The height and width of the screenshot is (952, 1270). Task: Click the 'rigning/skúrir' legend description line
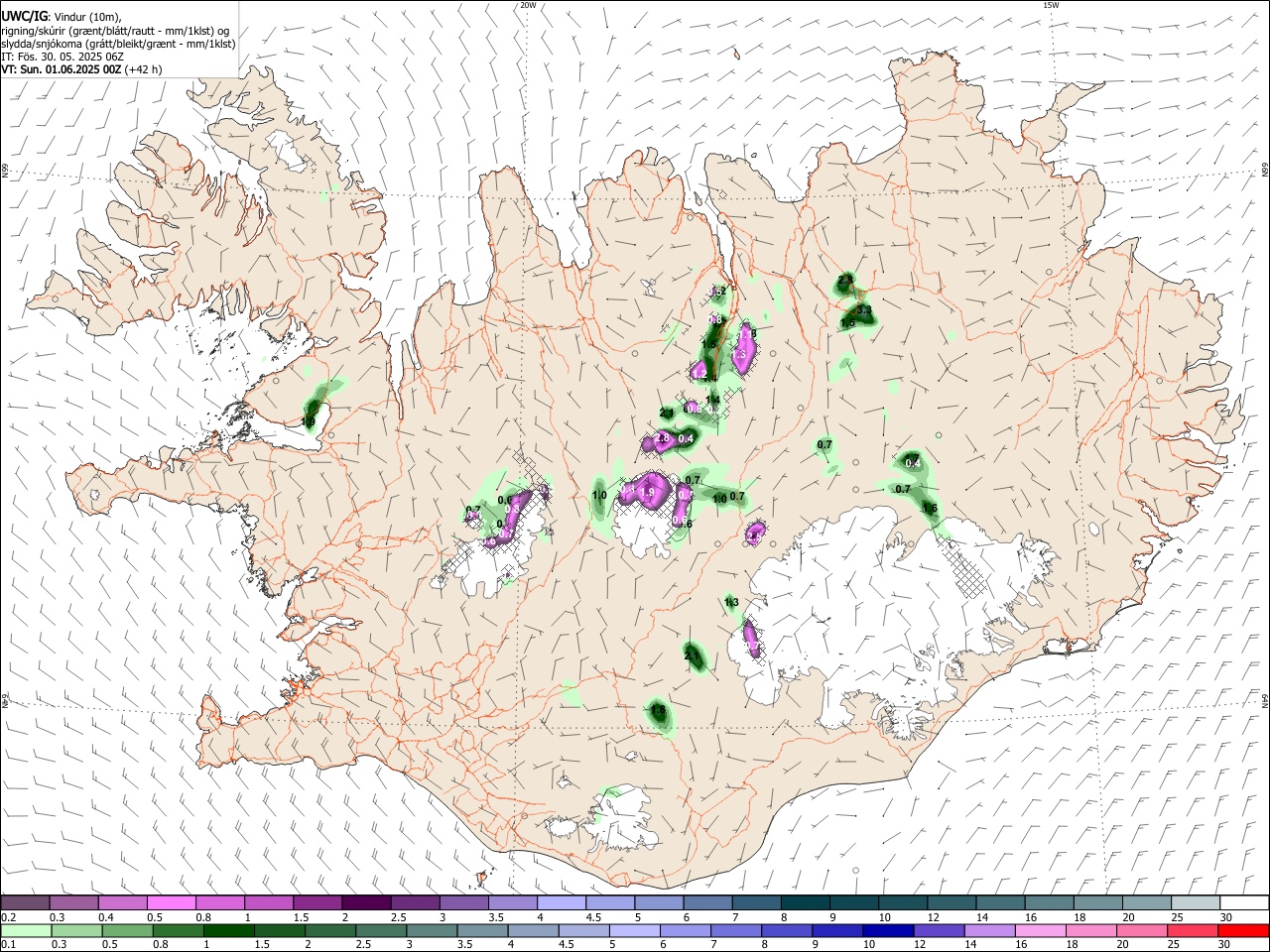115,30
